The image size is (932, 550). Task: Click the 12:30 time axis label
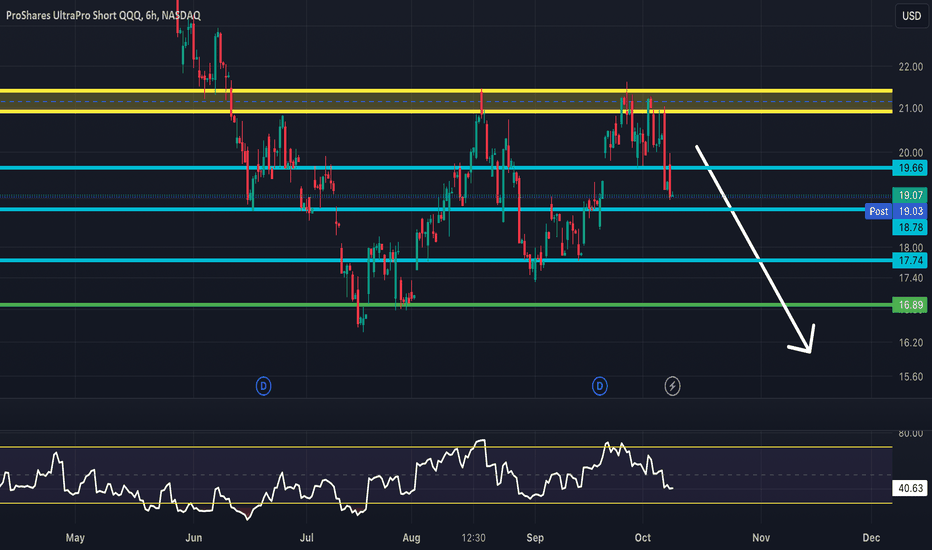click(473, 538)
